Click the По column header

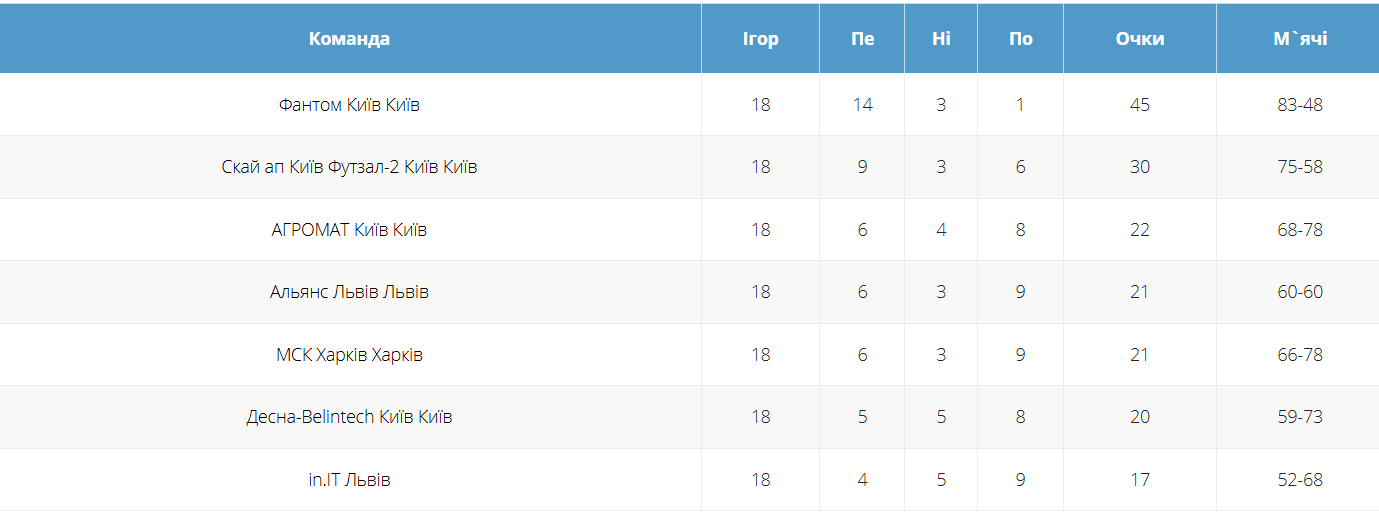click(x=1020, y=39)
